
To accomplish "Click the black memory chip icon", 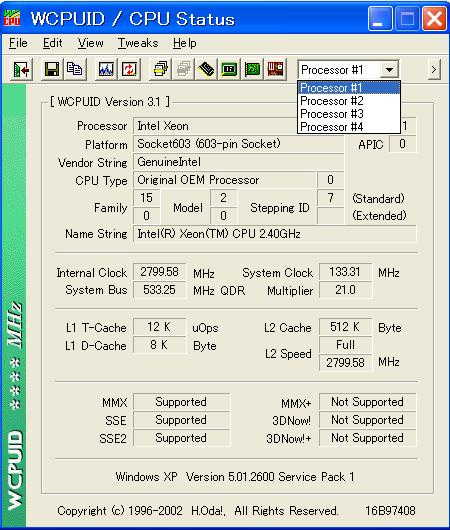I will (x=206, y=69).
